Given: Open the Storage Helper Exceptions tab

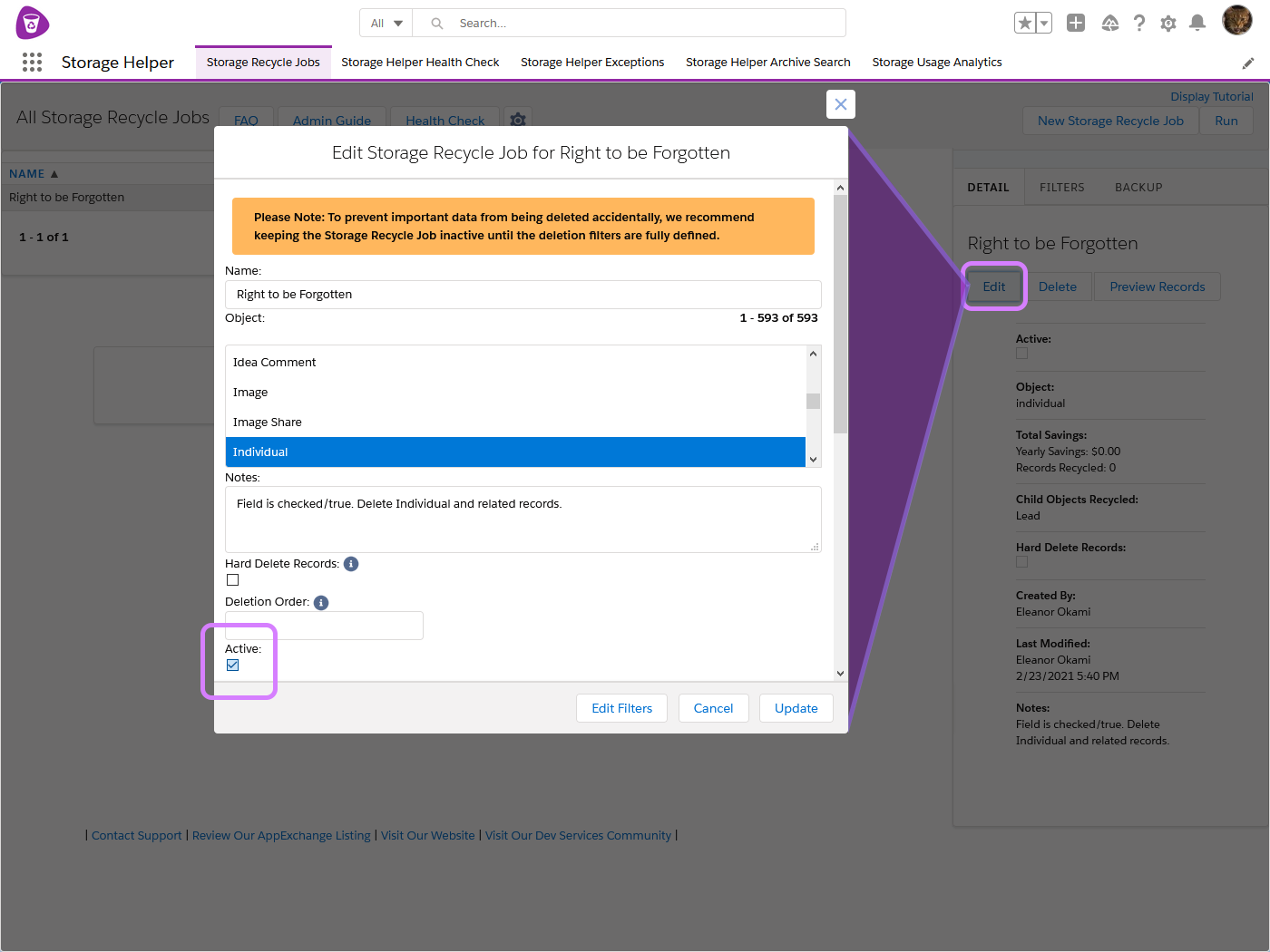Looking at the screenshot, I should point(592,63).
